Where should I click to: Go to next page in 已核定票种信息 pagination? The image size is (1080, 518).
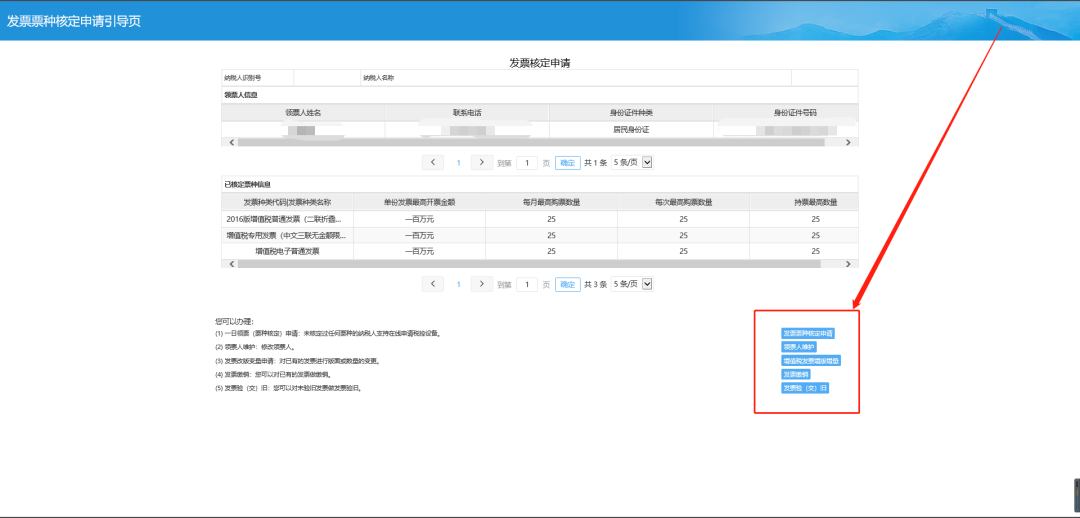[x=482, y=284]
